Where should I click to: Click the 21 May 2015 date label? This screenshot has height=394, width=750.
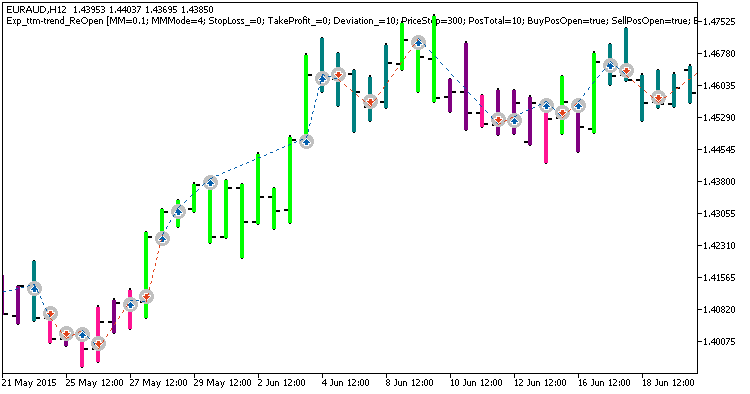(29, 383)
